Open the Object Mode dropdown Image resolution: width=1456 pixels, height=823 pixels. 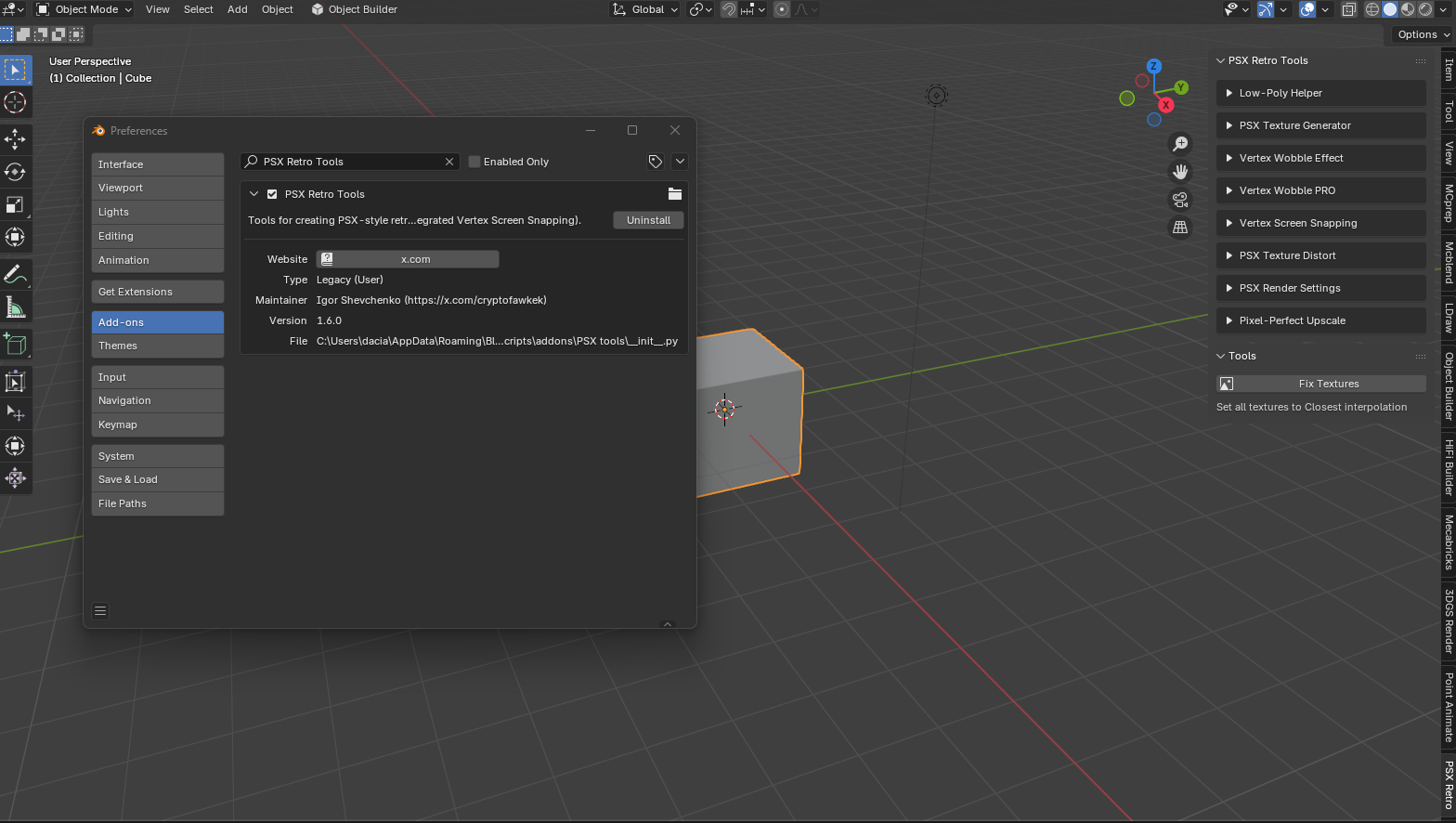84,9
